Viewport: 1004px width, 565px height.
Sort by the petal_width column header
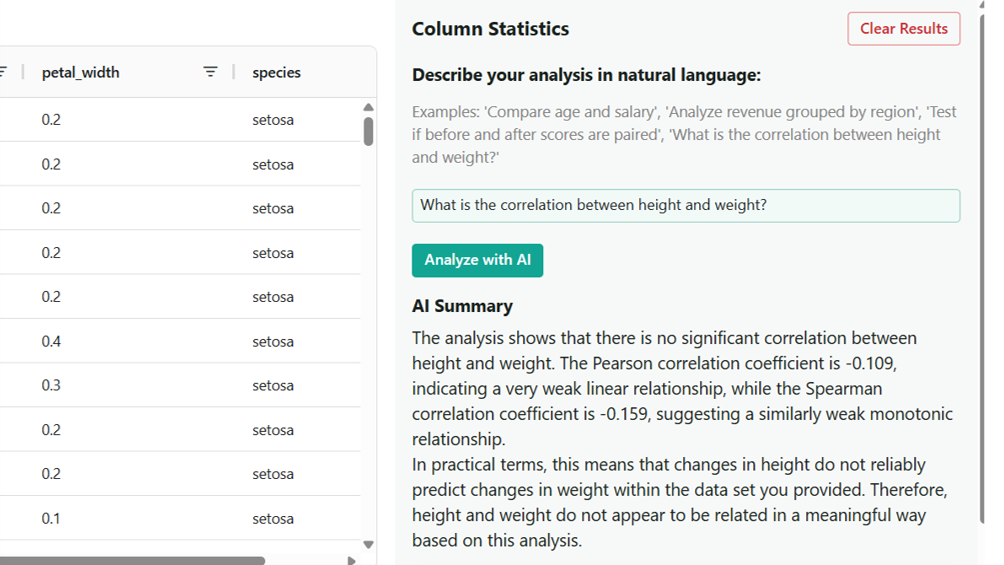(81, 72)
